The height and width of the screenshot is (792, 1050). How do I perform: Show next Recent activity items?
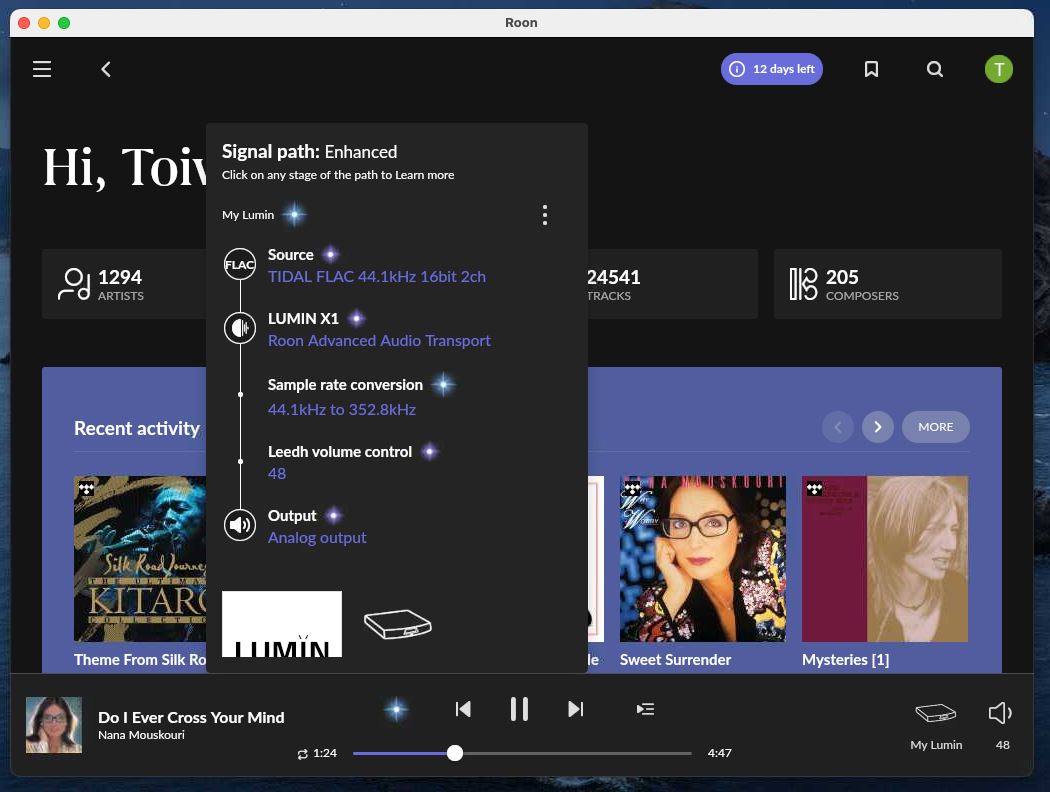click(x=877, y=426)
